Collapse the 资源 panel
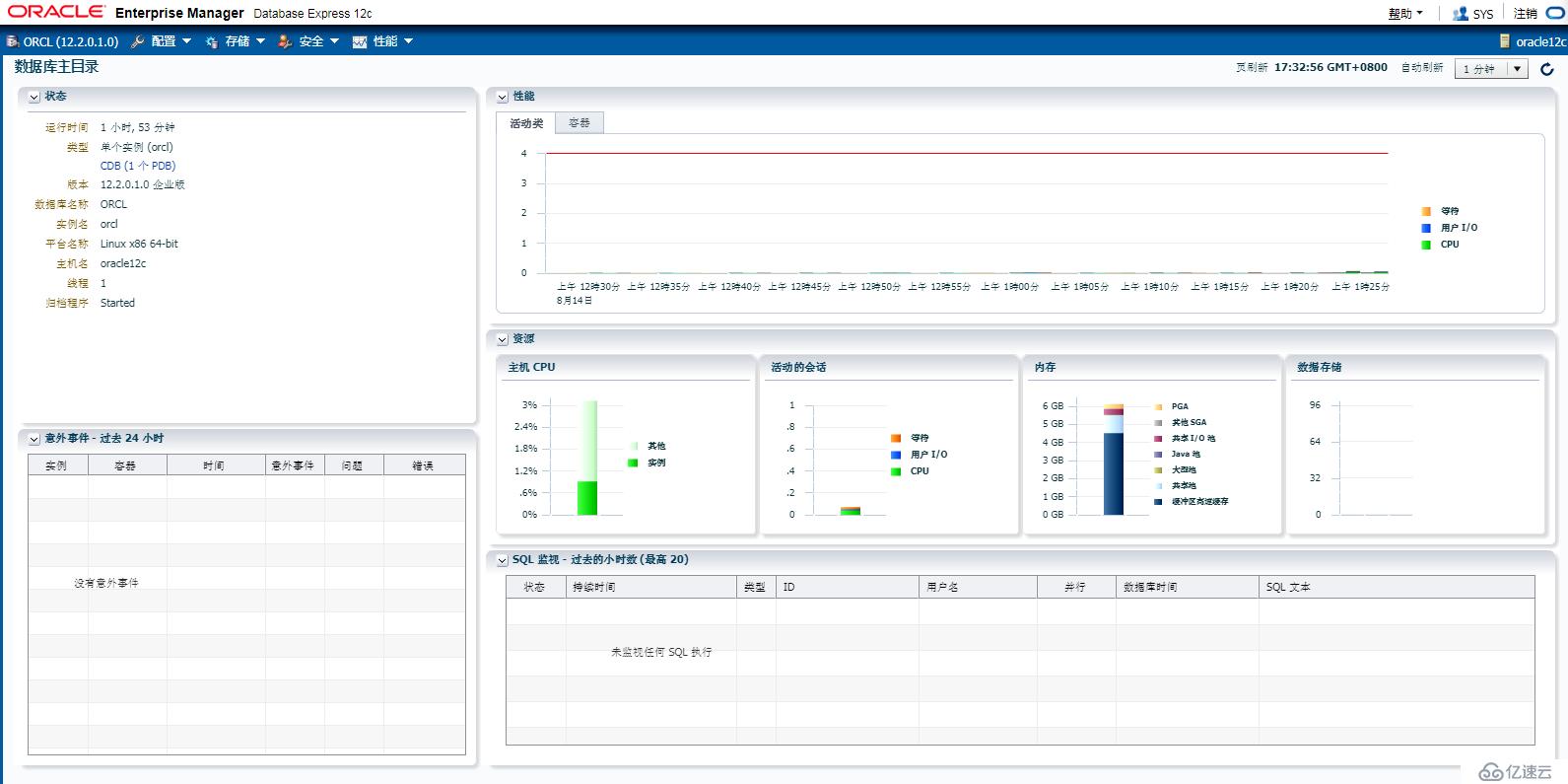The height and width of the screenshot is (784, 1568). click(503, 339)
